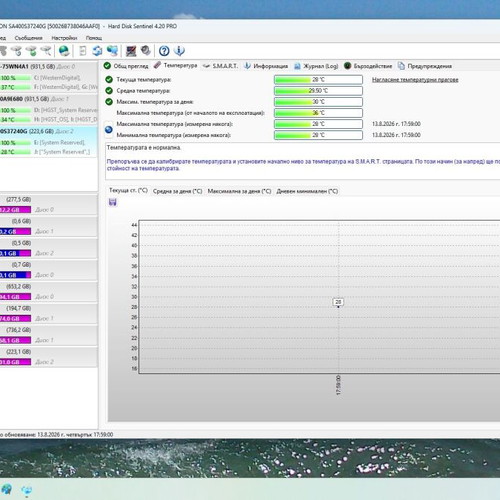Viewport: 500px width, 500px height.
Task: Open the Журнал (Log) tab
Action: [316, 66]
